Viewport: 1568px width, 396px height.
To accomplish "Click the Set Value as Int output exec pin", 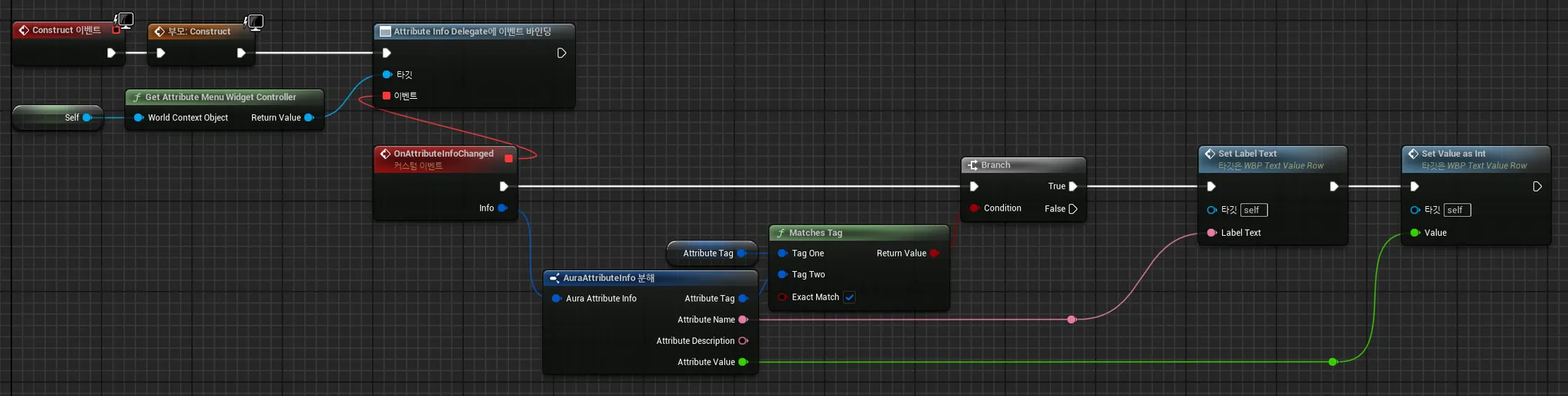I will pos(1537,186).
